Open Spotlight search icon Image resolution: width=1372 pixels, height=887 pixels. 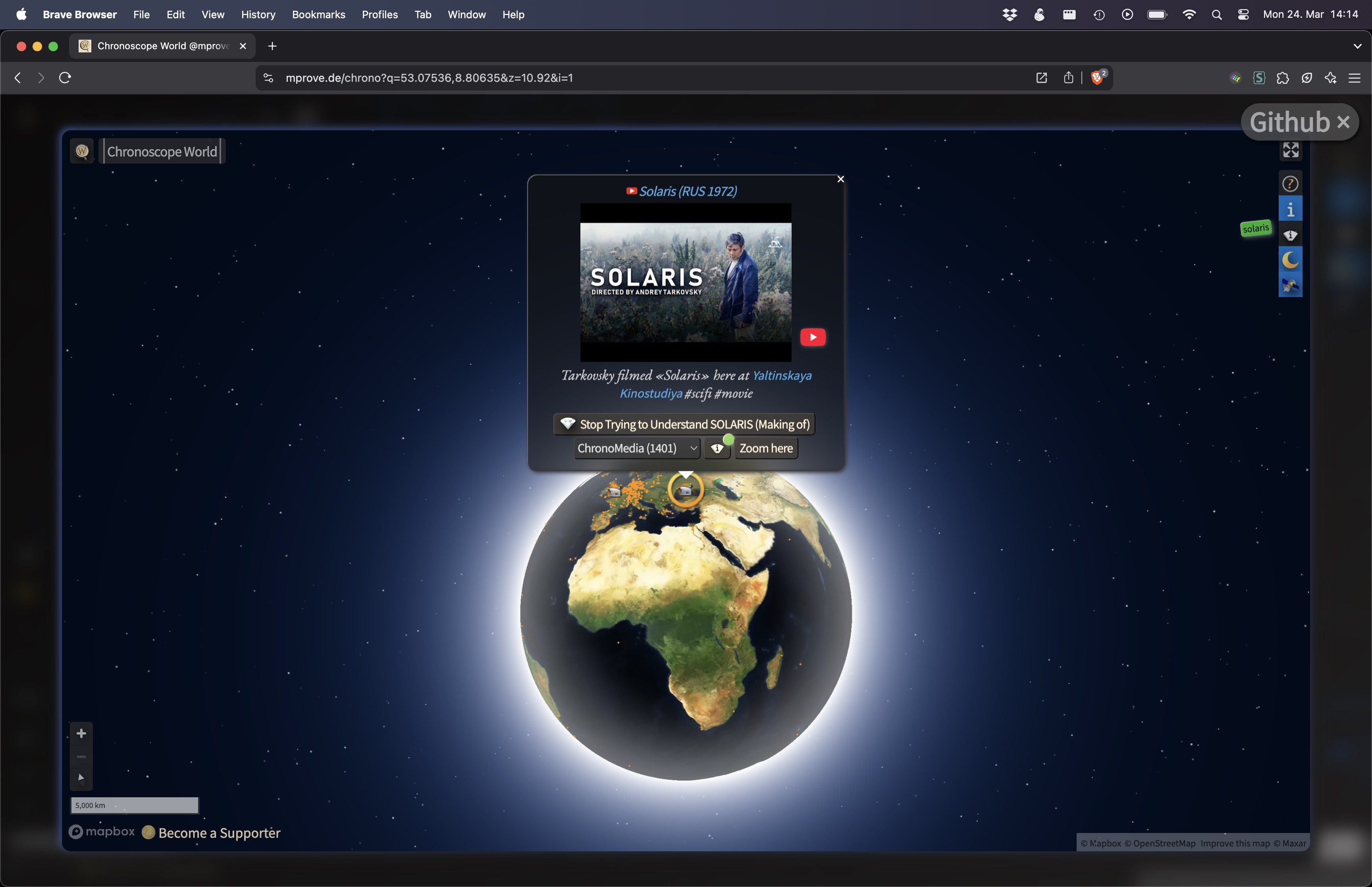click(x=1216, y=14)
